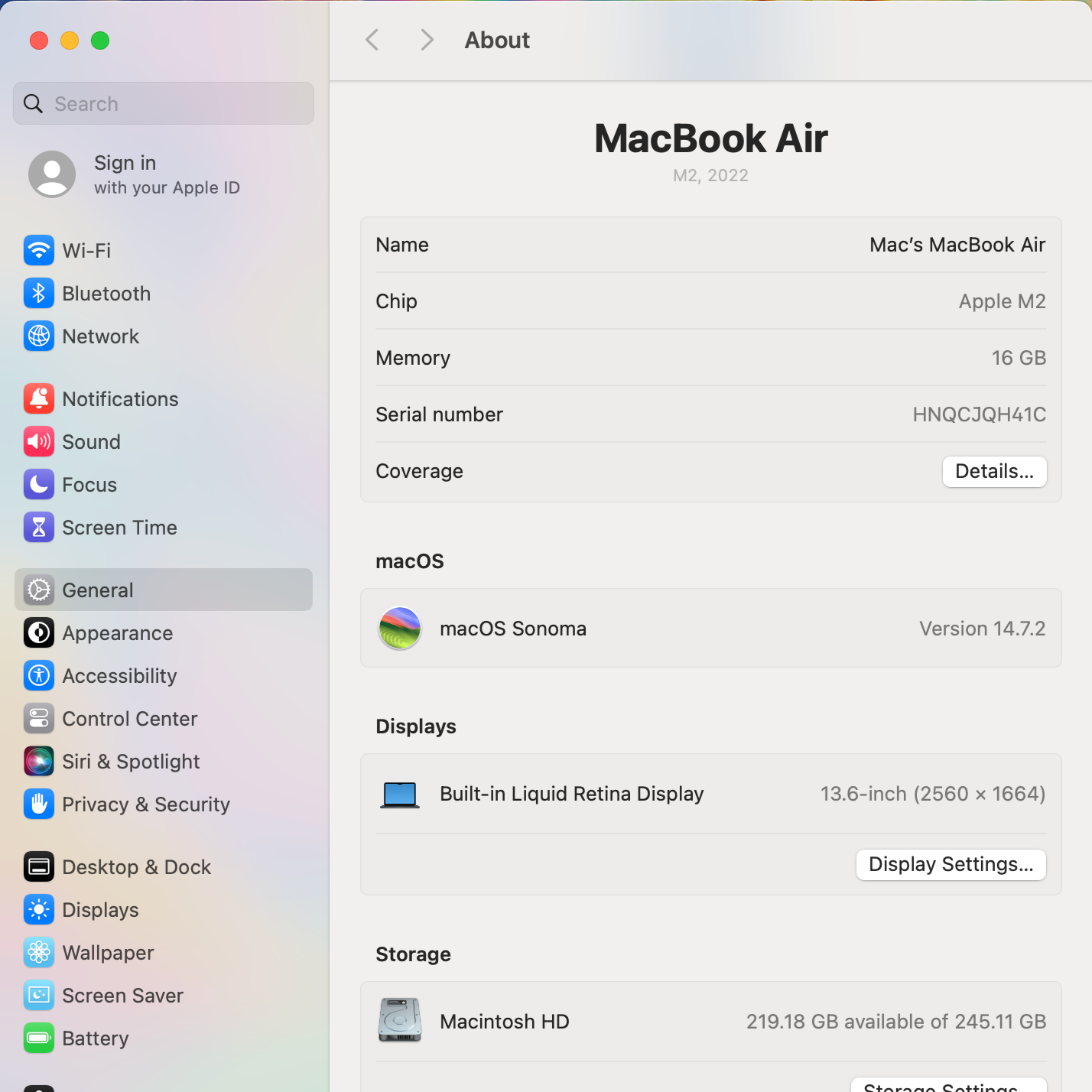Image resolution: width=1092 pixels, height=1092 pixels.
Task: Go back using the left chevron
Action: pos(372,40)
